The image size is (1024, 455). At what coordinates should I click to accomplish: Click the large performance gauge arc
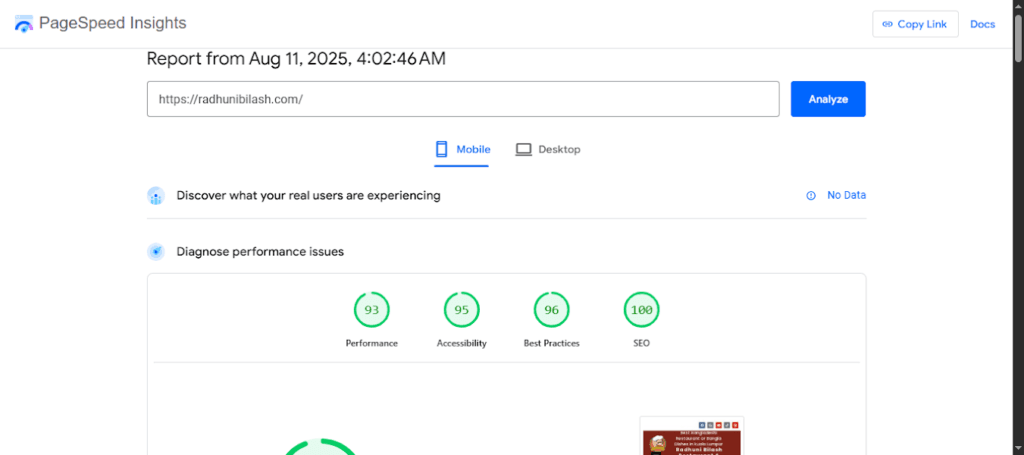(320, 447)
